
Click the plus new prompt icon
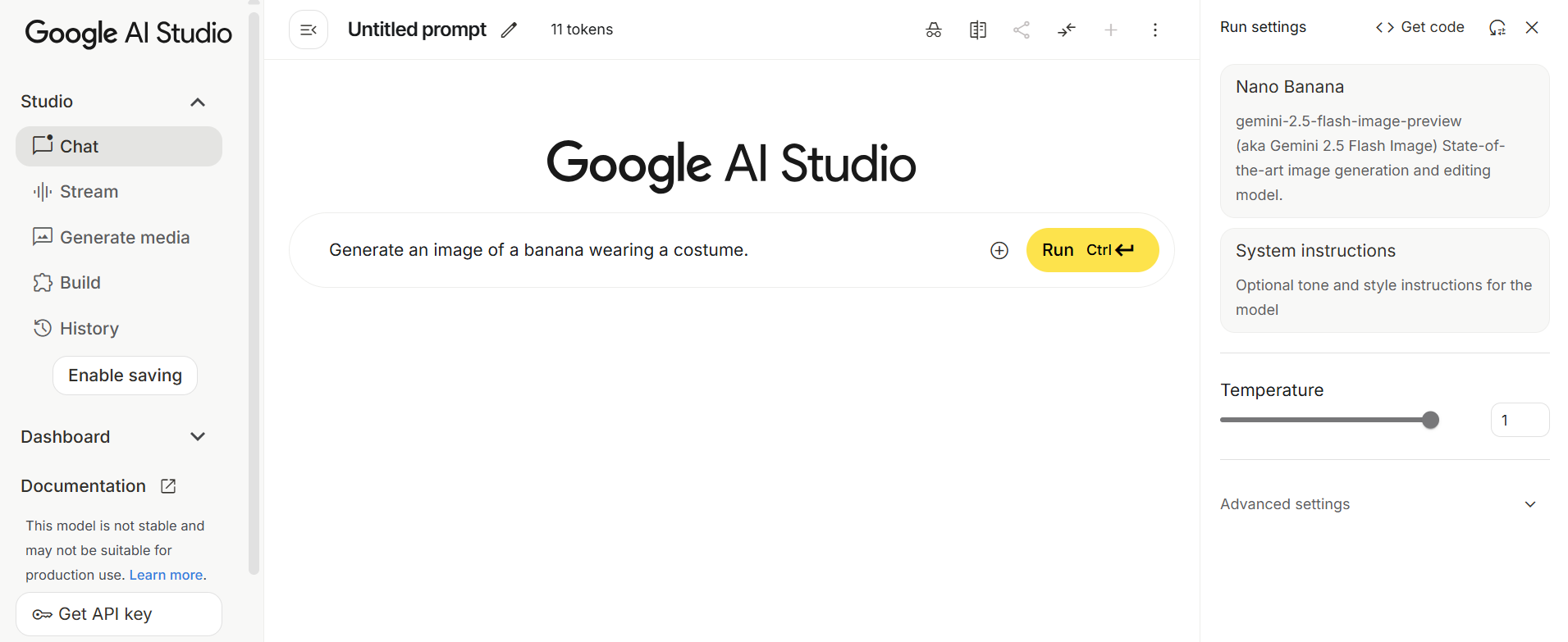point(1111,30)
